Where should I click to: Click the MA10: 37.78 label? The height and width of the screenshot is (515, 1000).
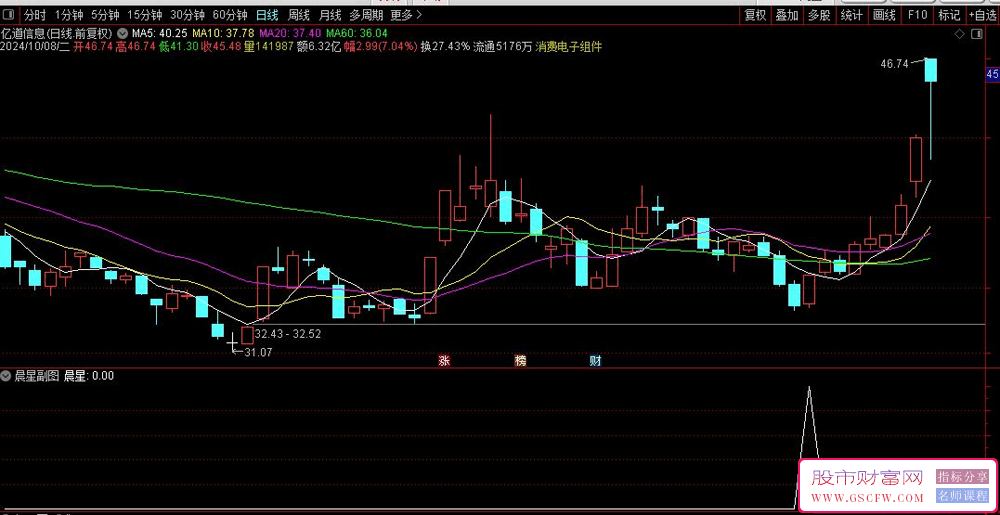pos(224,33)
